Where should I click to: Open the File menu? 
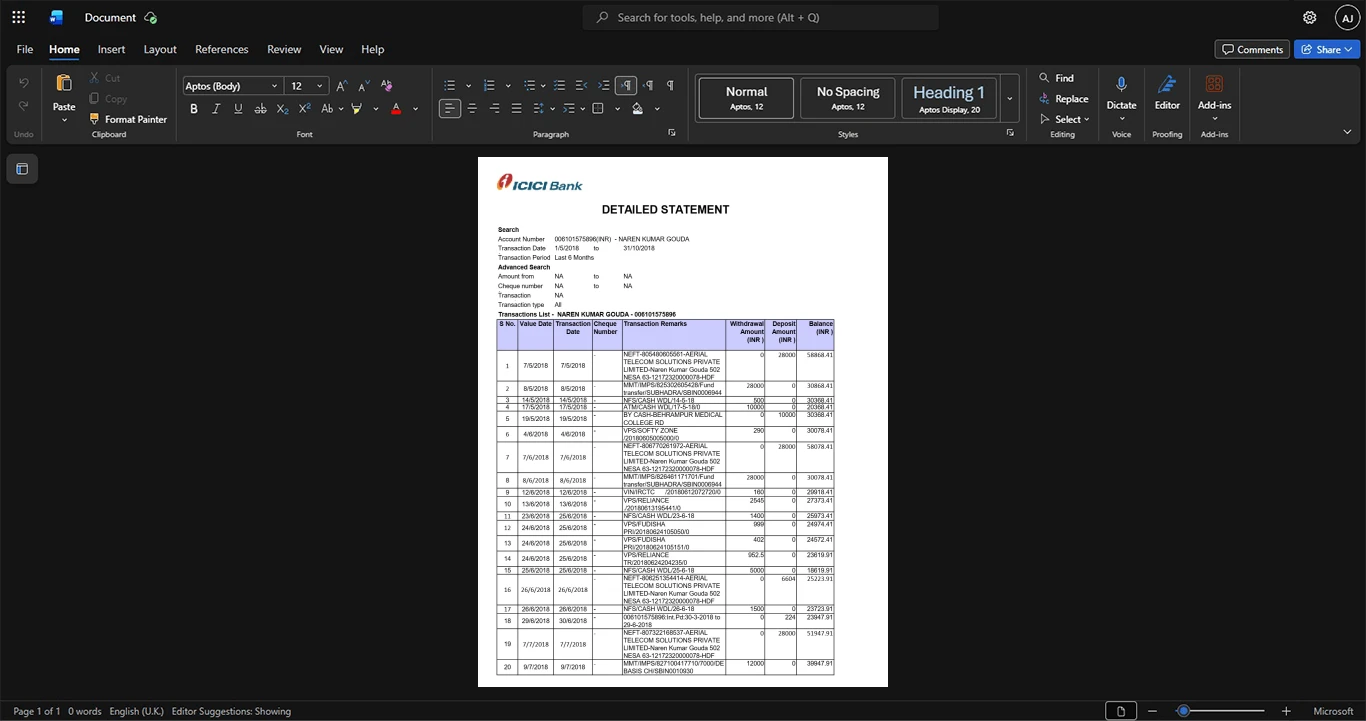tap(25, 49)
